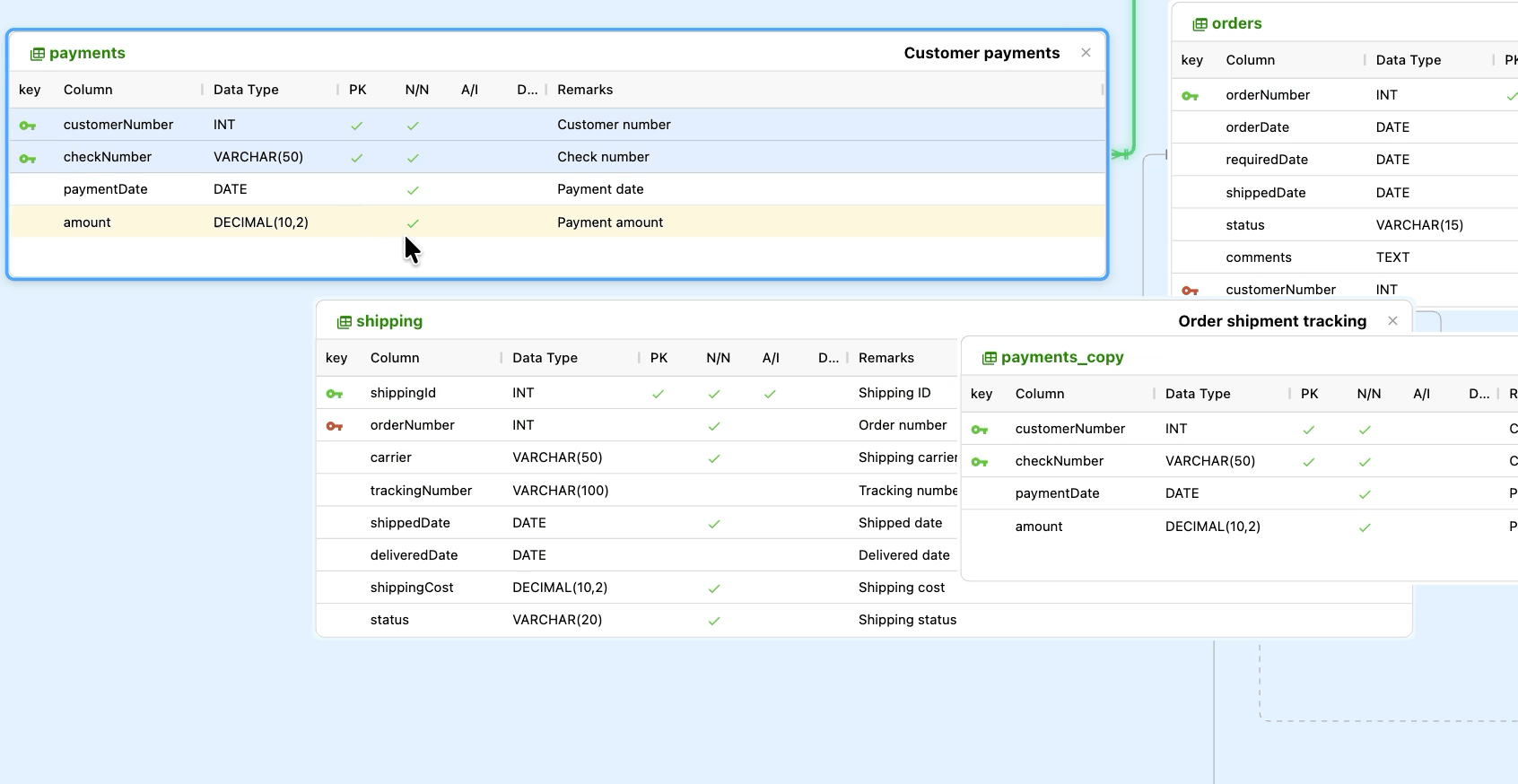Select the carrier column in shipping

[391, 457]
